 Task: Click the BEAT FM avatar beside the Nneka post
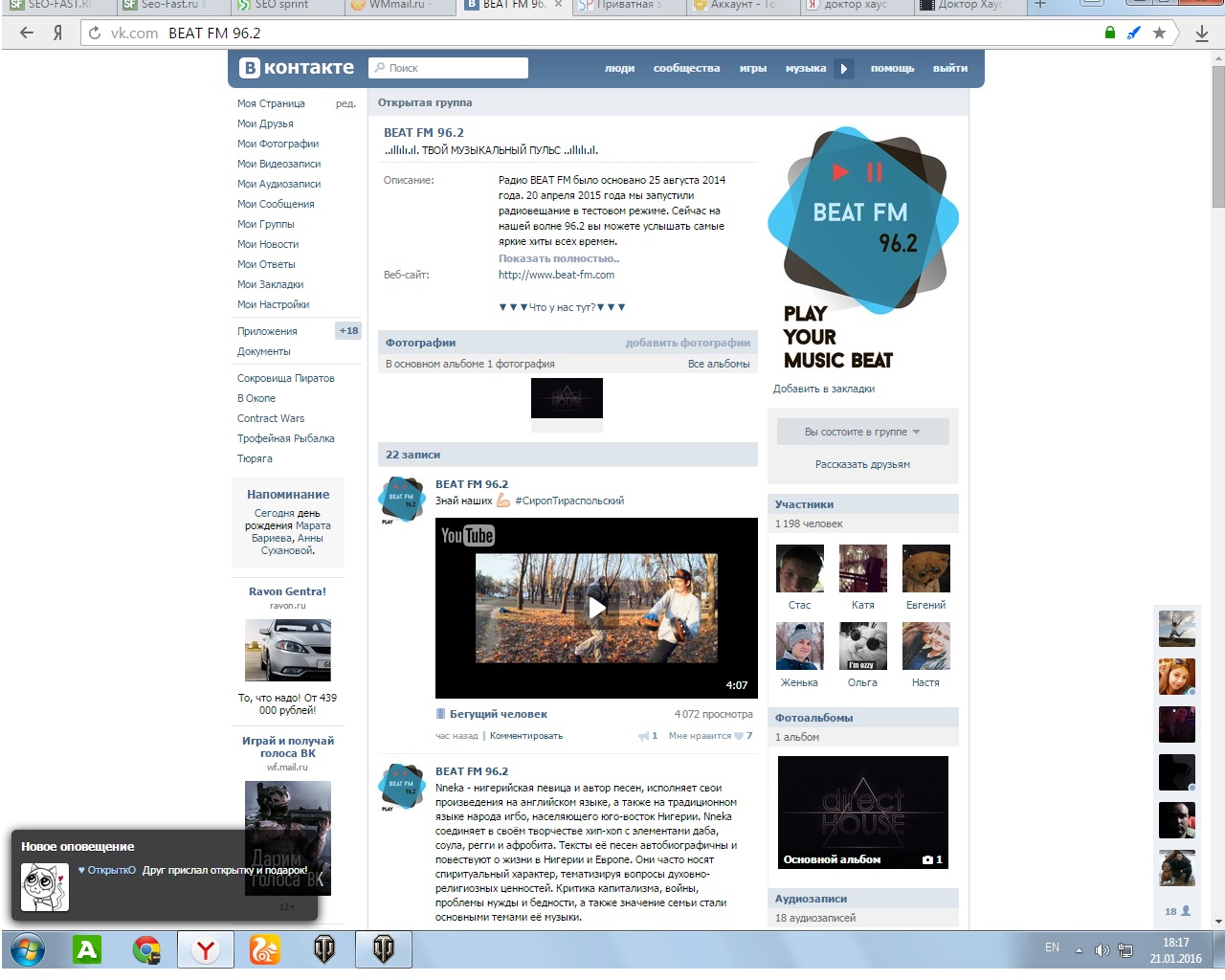coord(402,787)
